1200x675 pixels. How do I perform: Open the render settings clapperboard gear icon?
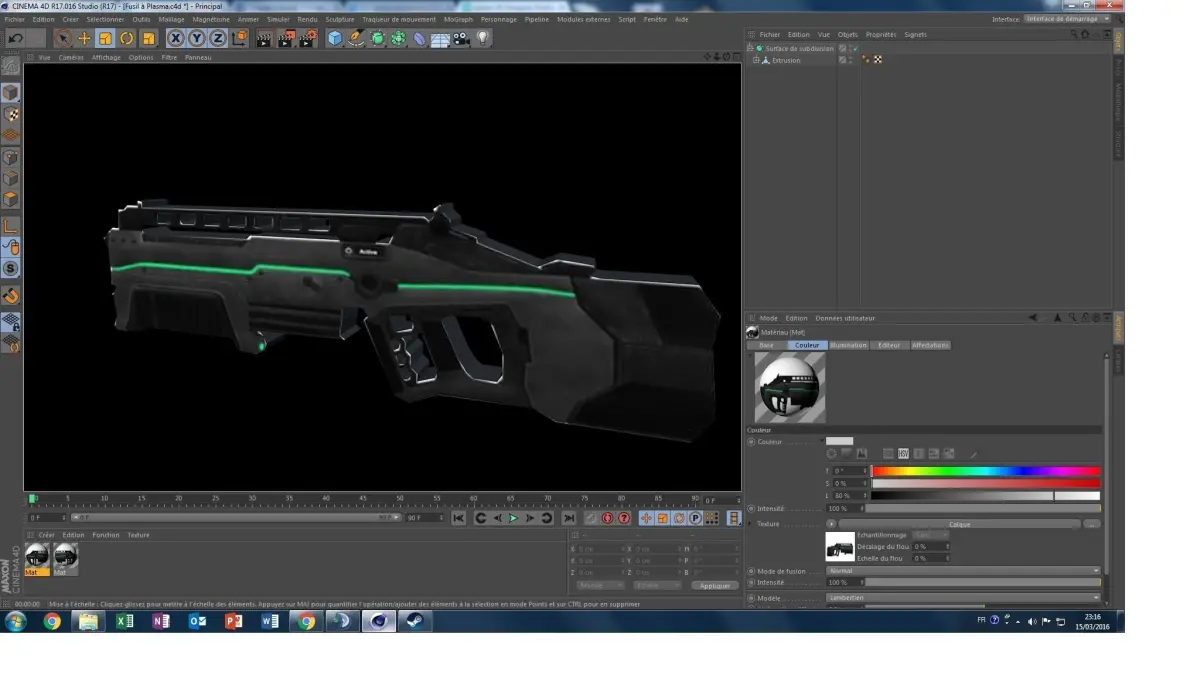point(308,38)
